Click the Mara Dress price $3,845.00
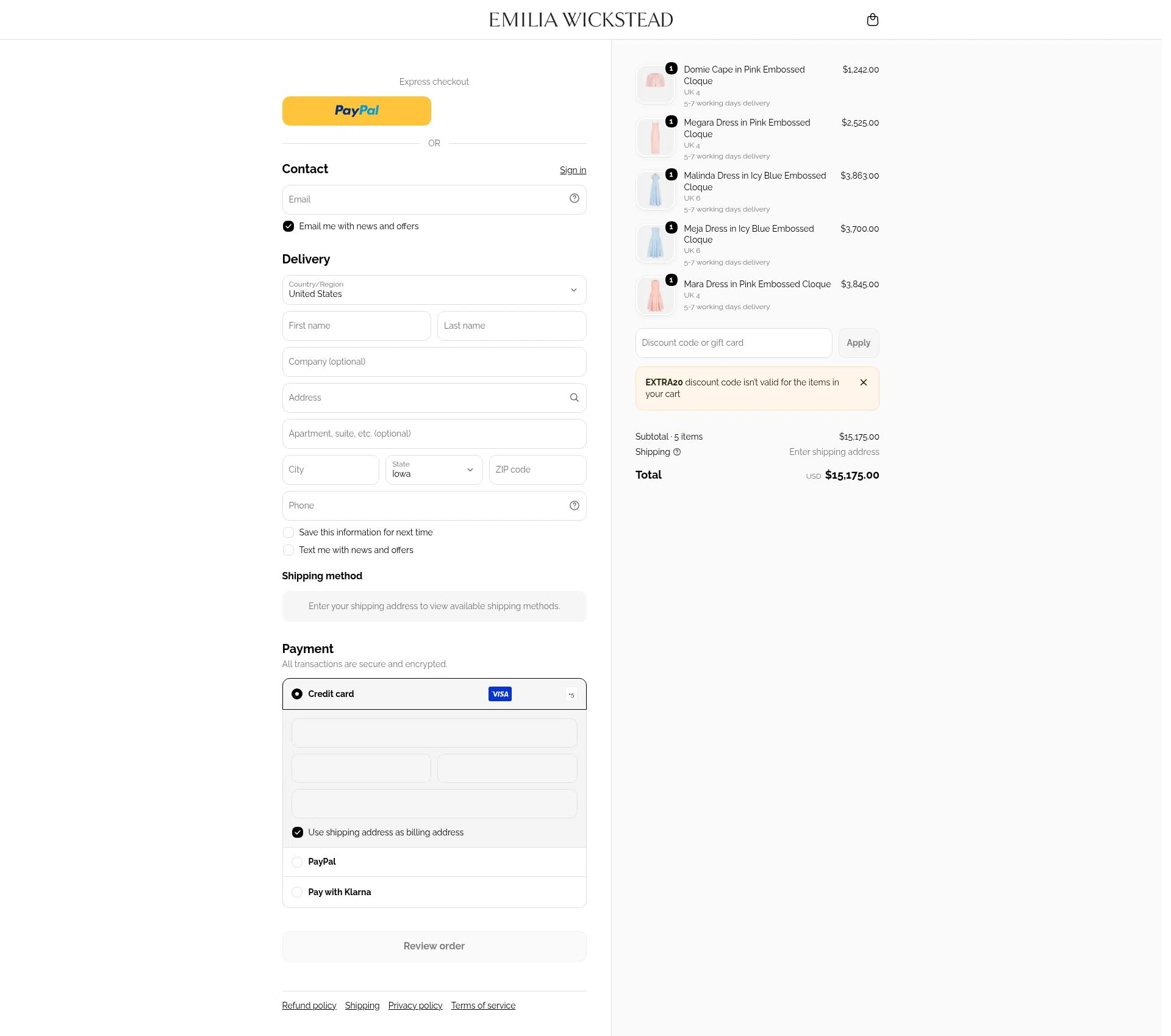1171x1036 pixels. [860, 284]
